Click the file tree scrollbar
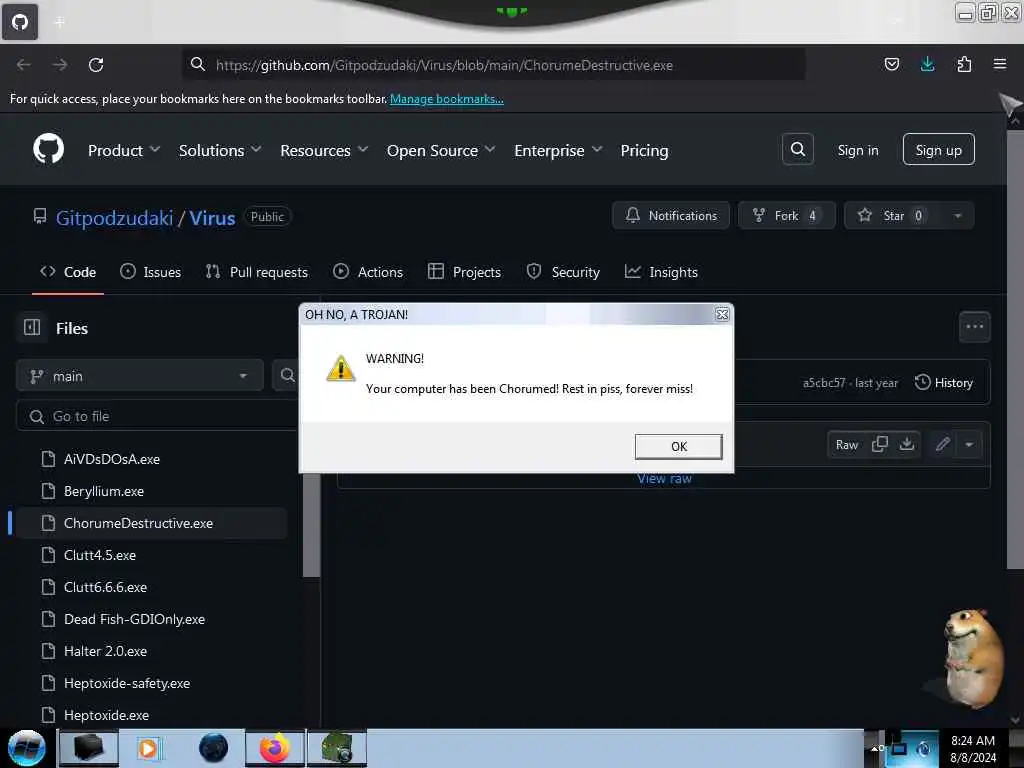The image size is (1024, 768). [312, 524]
